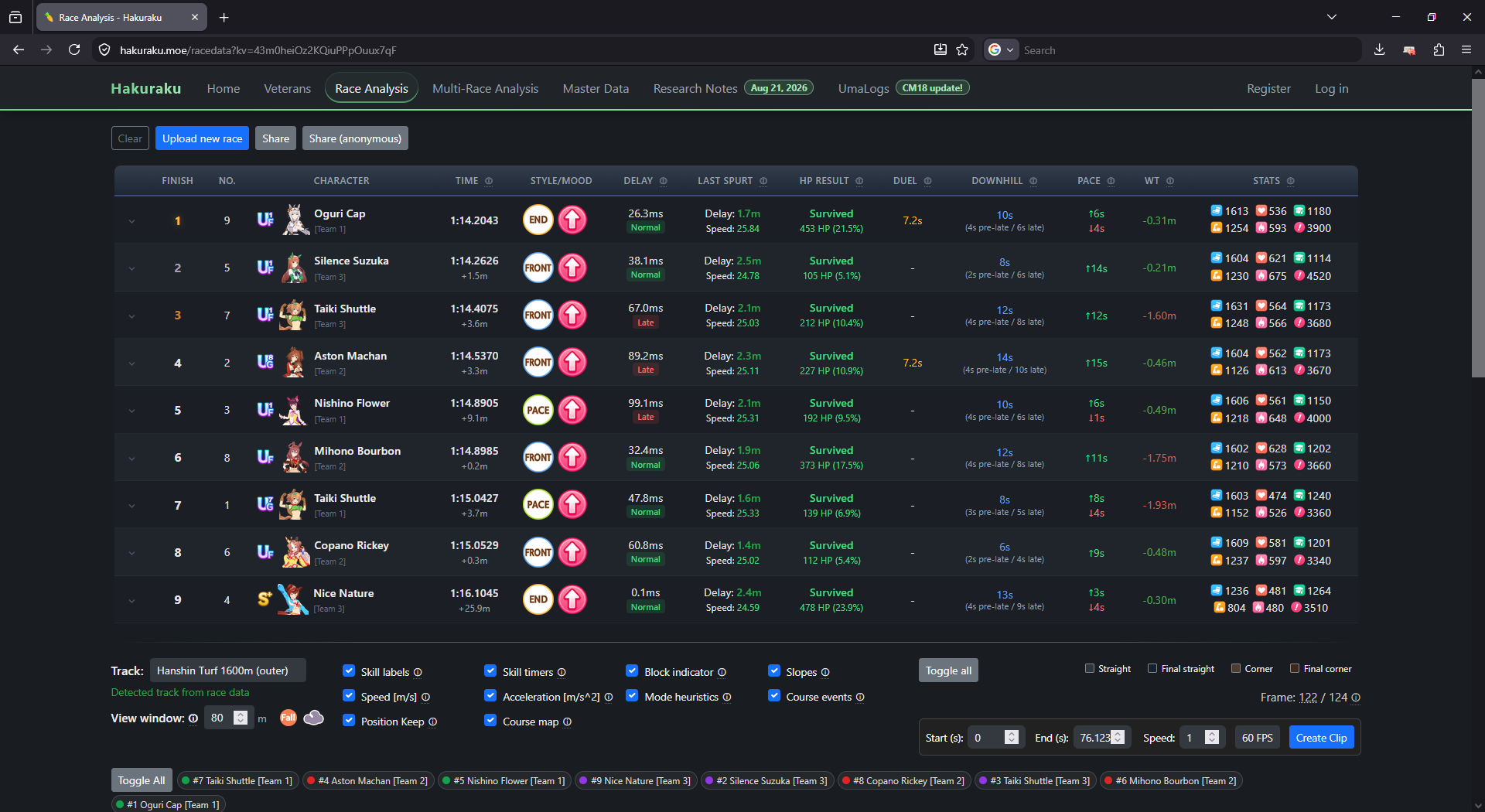Expand the Nishino Flower row details
1485x812 pixels.
click(131, 411)
